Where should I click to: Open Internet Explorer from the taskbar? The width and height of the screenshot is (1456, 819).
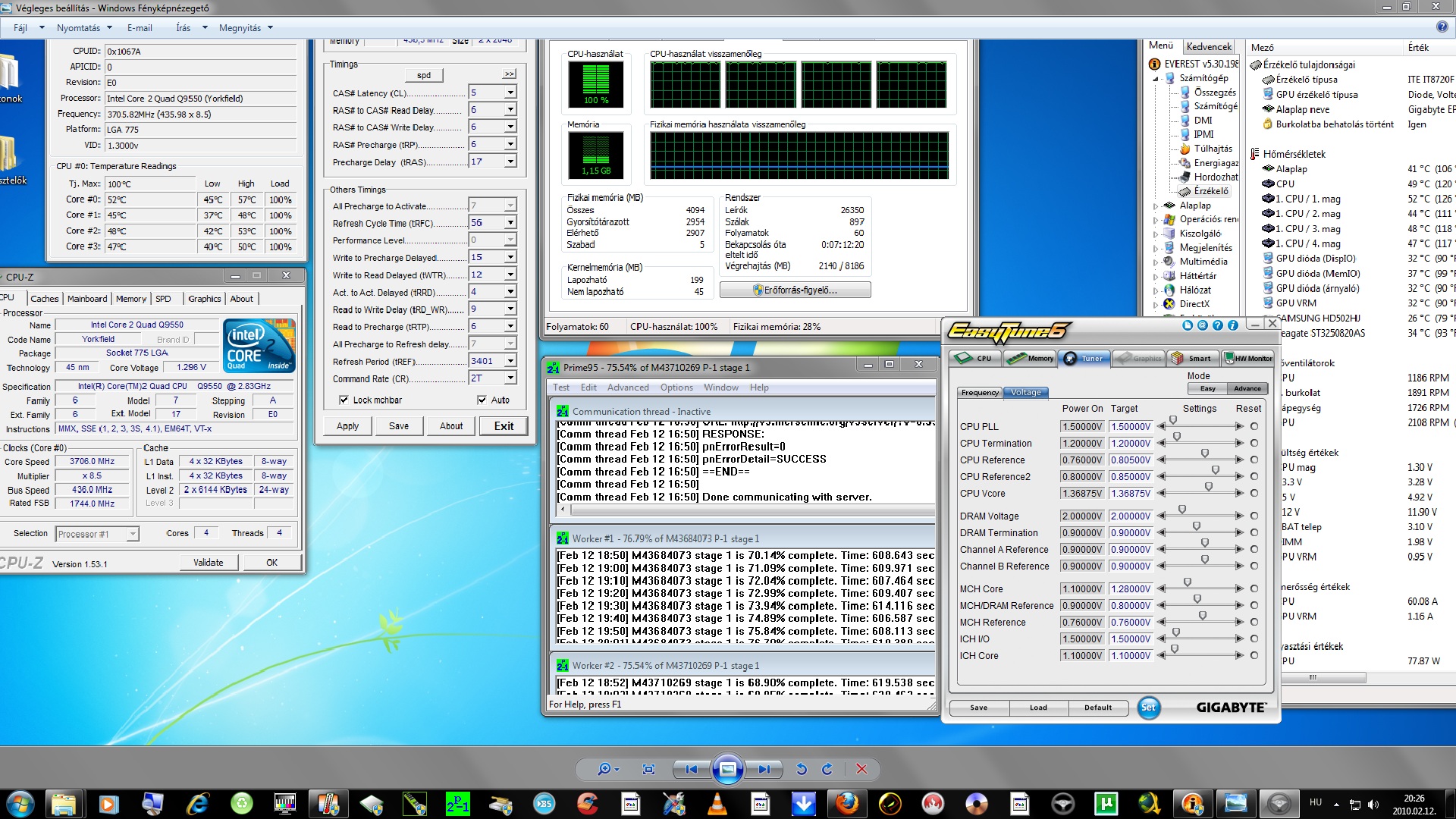198,804
